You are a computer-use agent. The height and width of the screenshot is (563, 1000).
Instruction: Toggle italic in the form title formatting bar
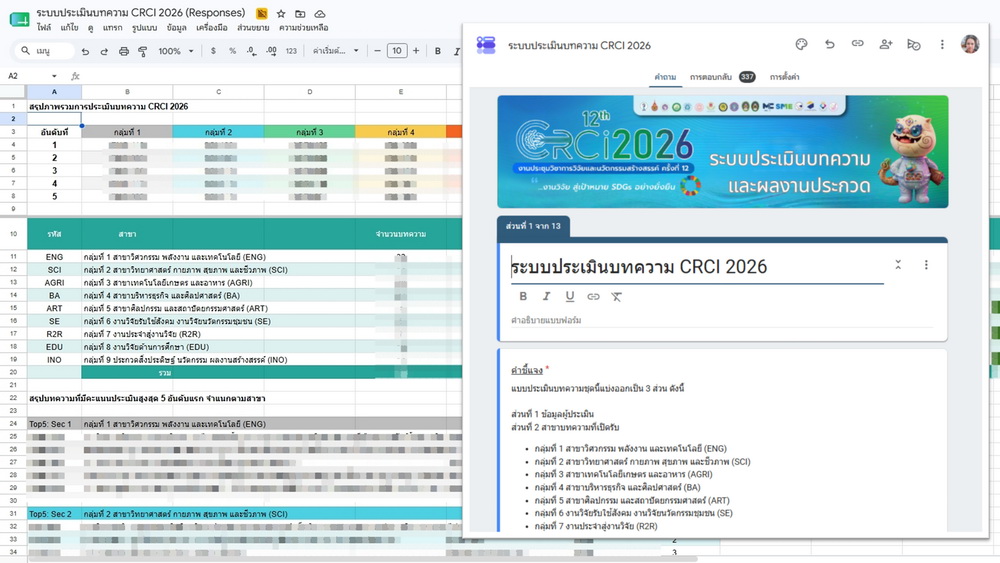(546, 296)
